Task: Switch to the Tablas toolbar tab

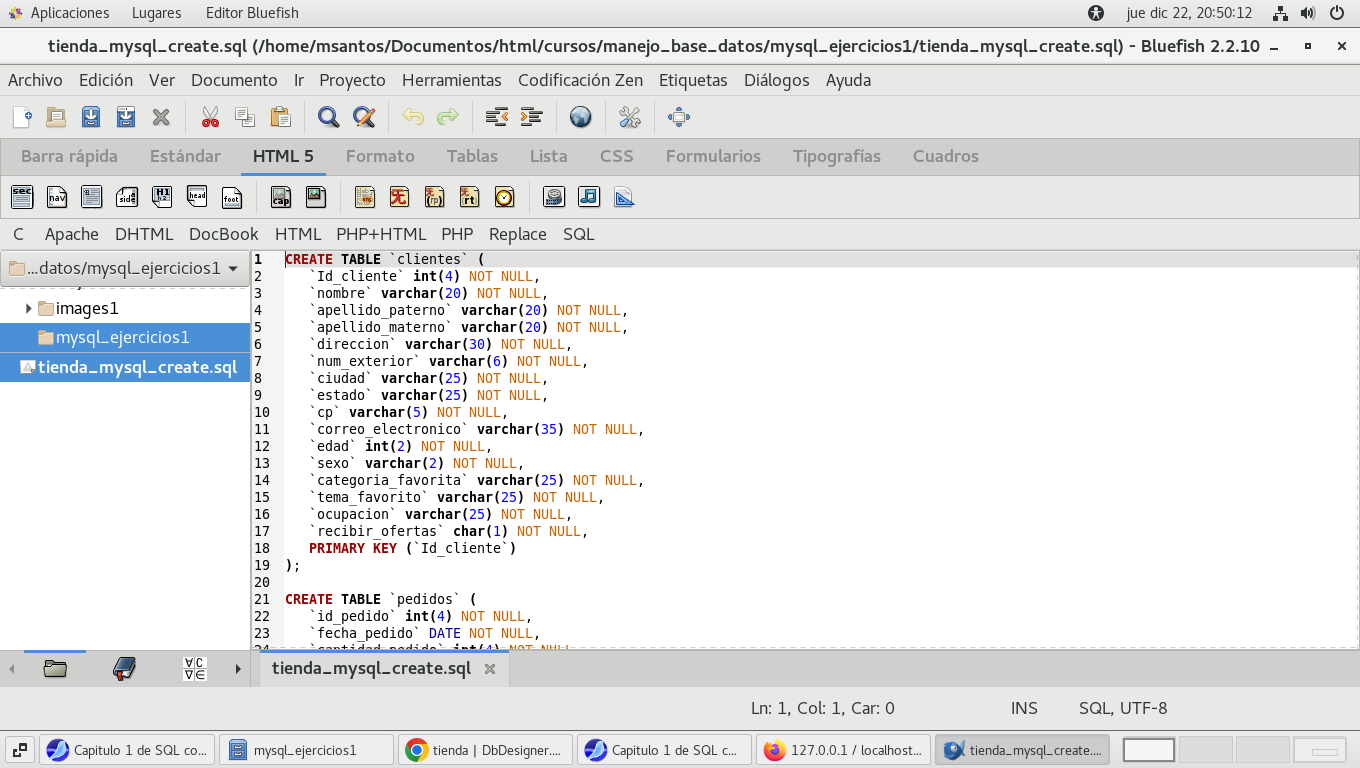Action: coord(472,156)
